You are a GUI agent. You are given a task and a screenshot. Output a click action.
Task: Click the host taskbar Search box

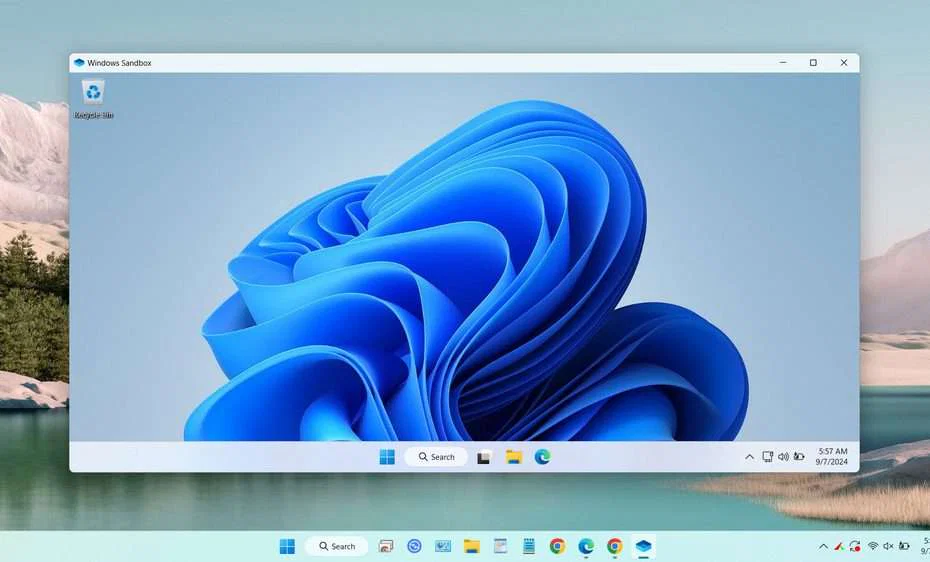pyautogui.click(x=337, y=546)
